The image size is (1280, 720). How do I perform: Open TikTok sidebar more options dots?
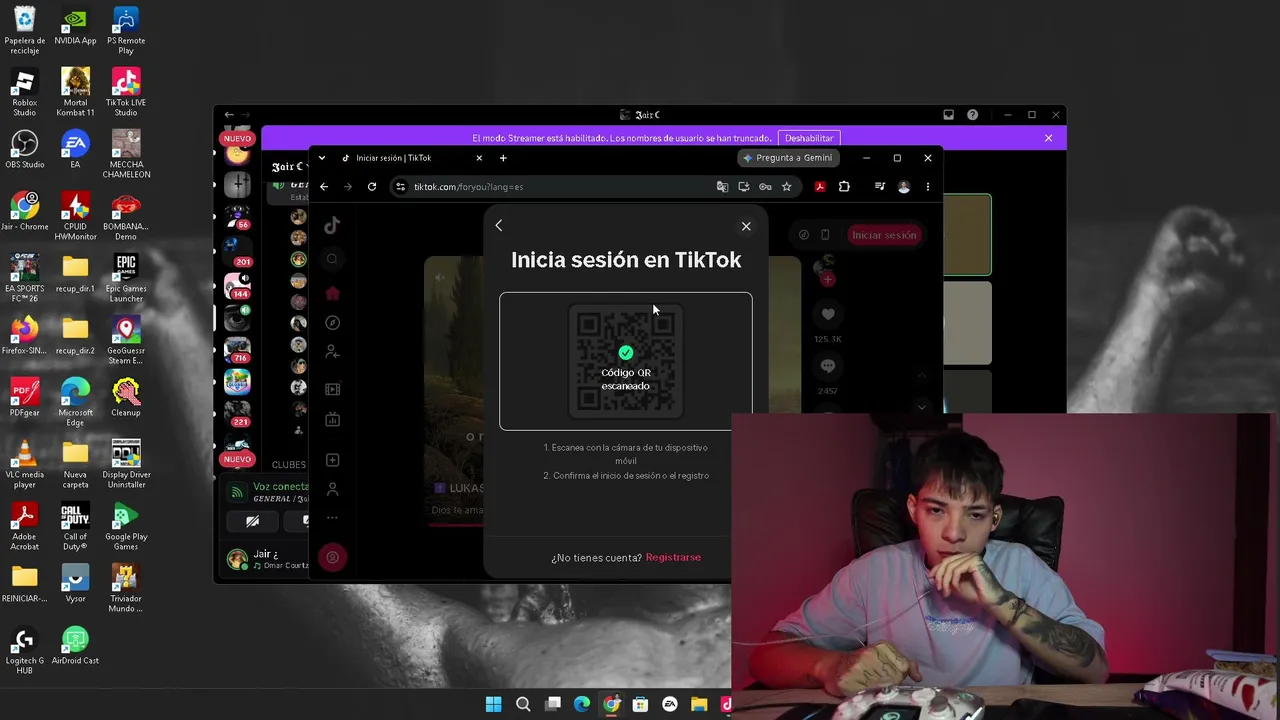point(332,518)
